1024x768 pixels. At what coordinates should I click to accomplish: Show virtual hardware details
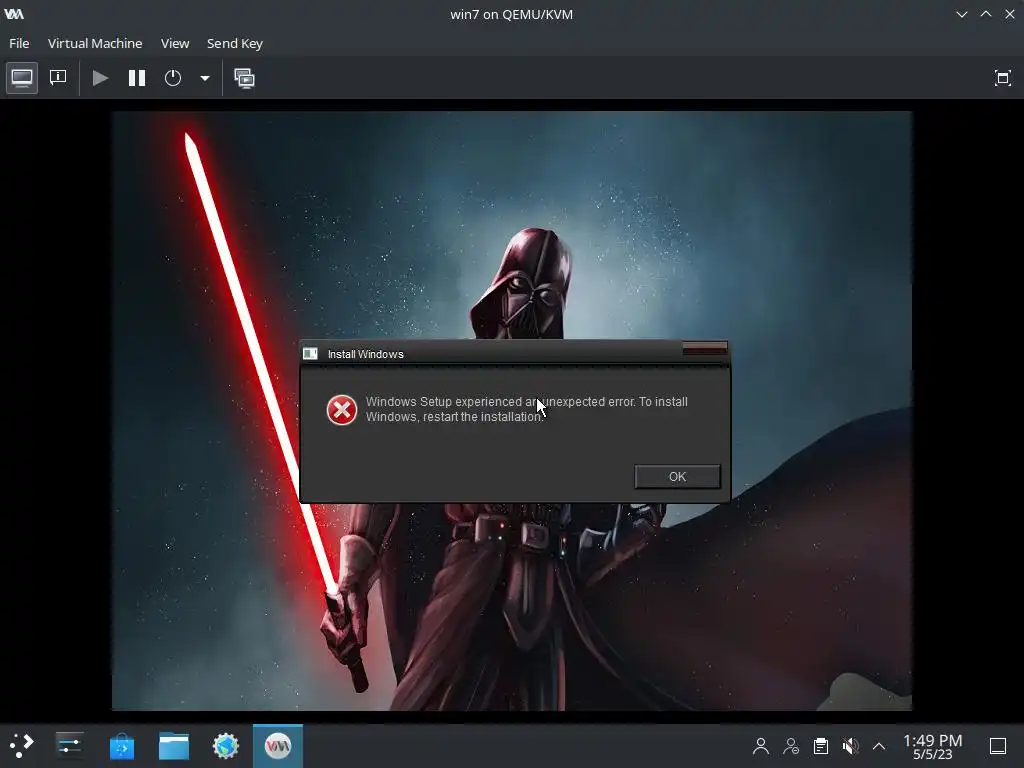tap(58, 78)
